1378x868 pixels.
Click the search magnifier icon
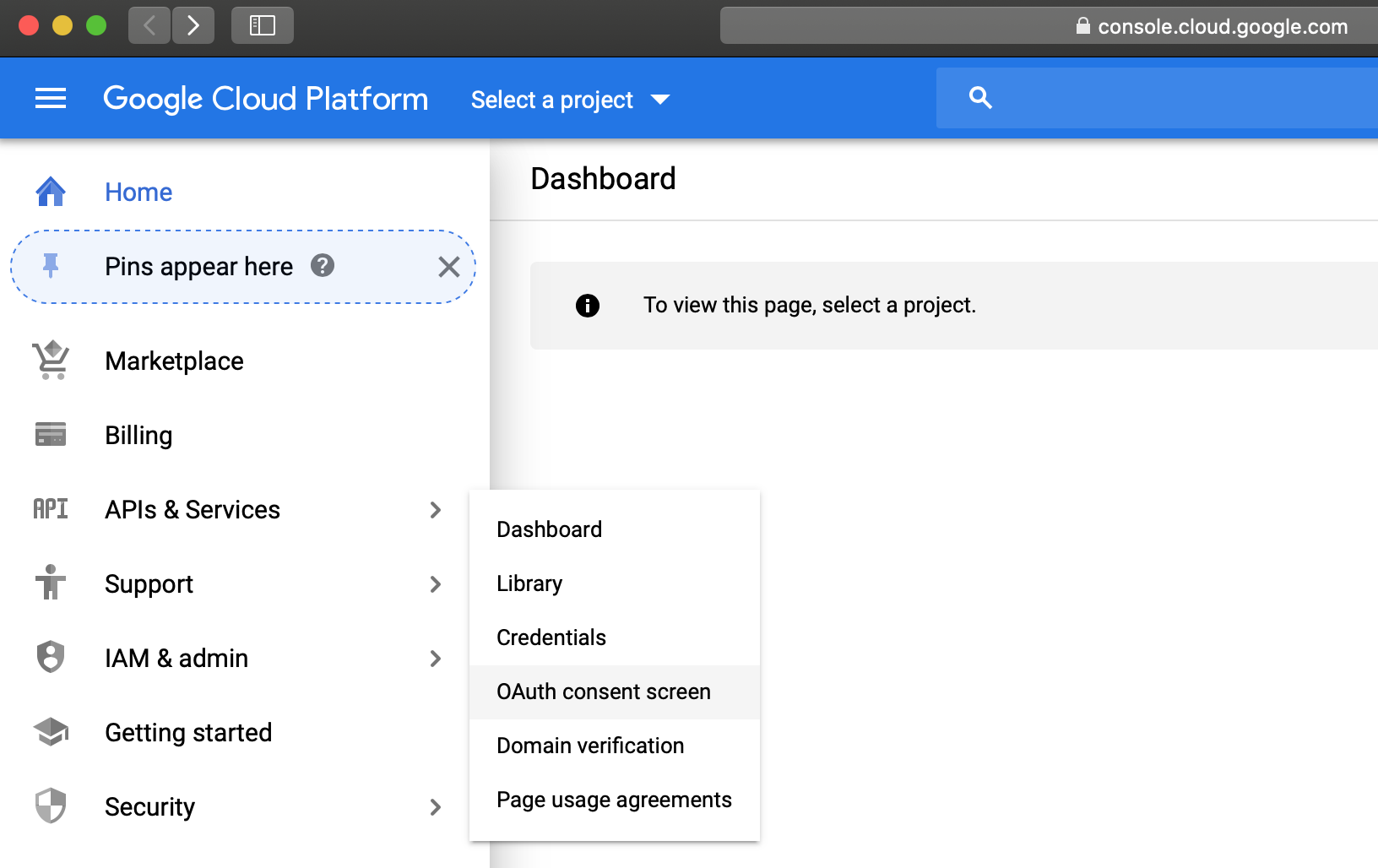[x=980, y=98]
